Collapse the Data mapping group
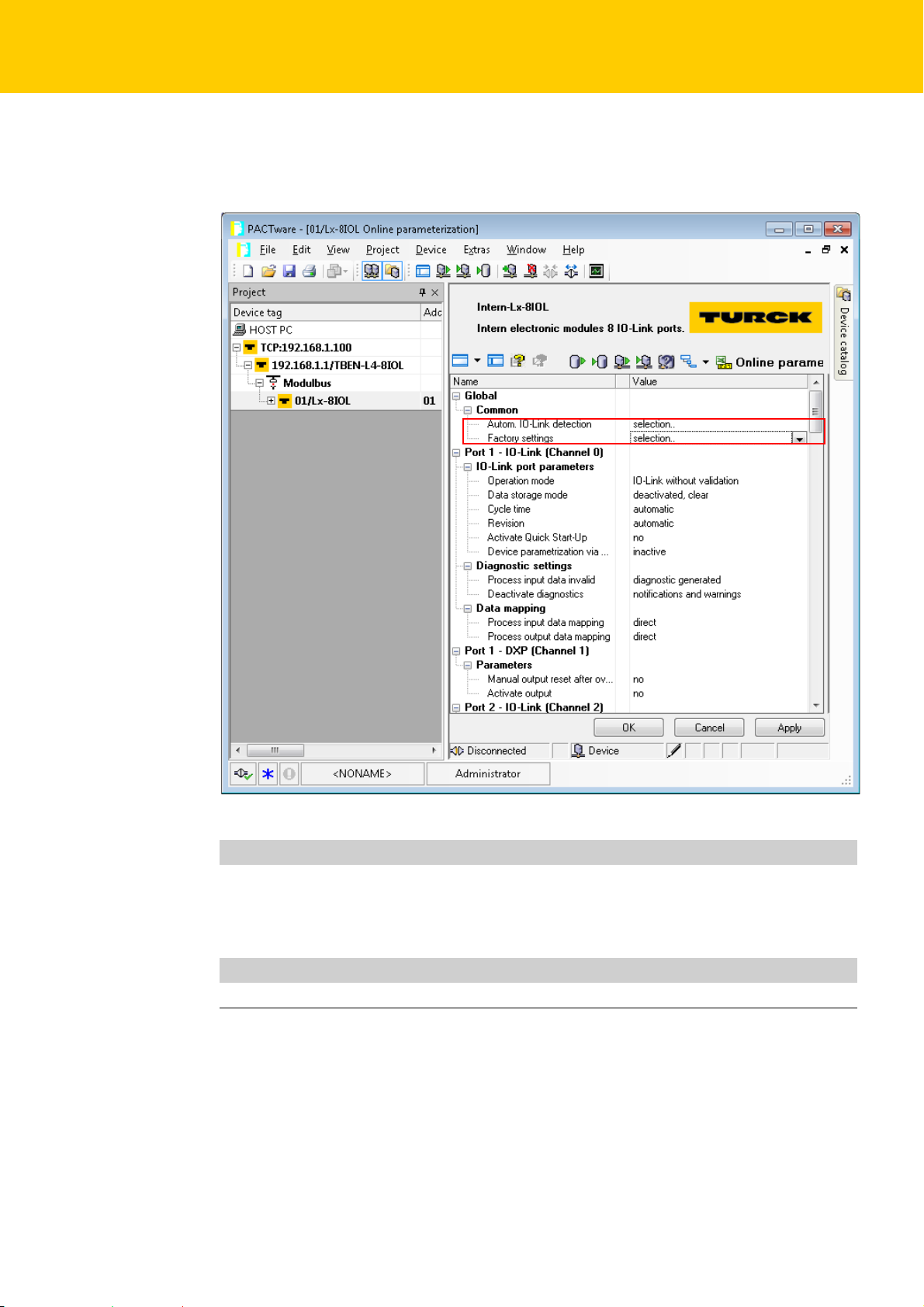Viewport: 924px width, 1307px height. pyautogui.click(x=468, y=609)
